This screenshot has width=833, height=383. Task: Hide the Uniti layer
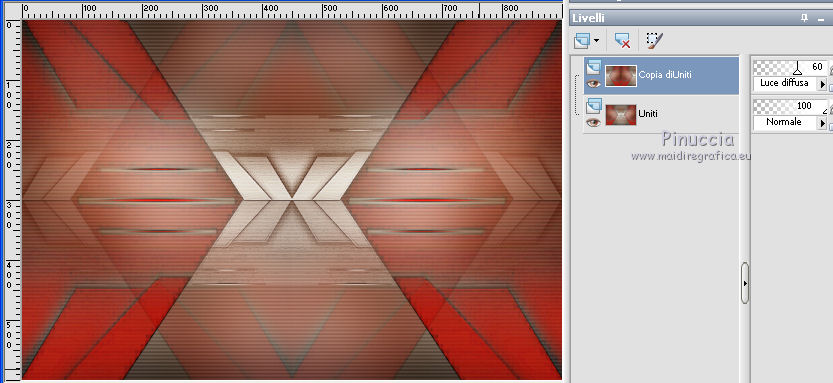coord(593,123)
